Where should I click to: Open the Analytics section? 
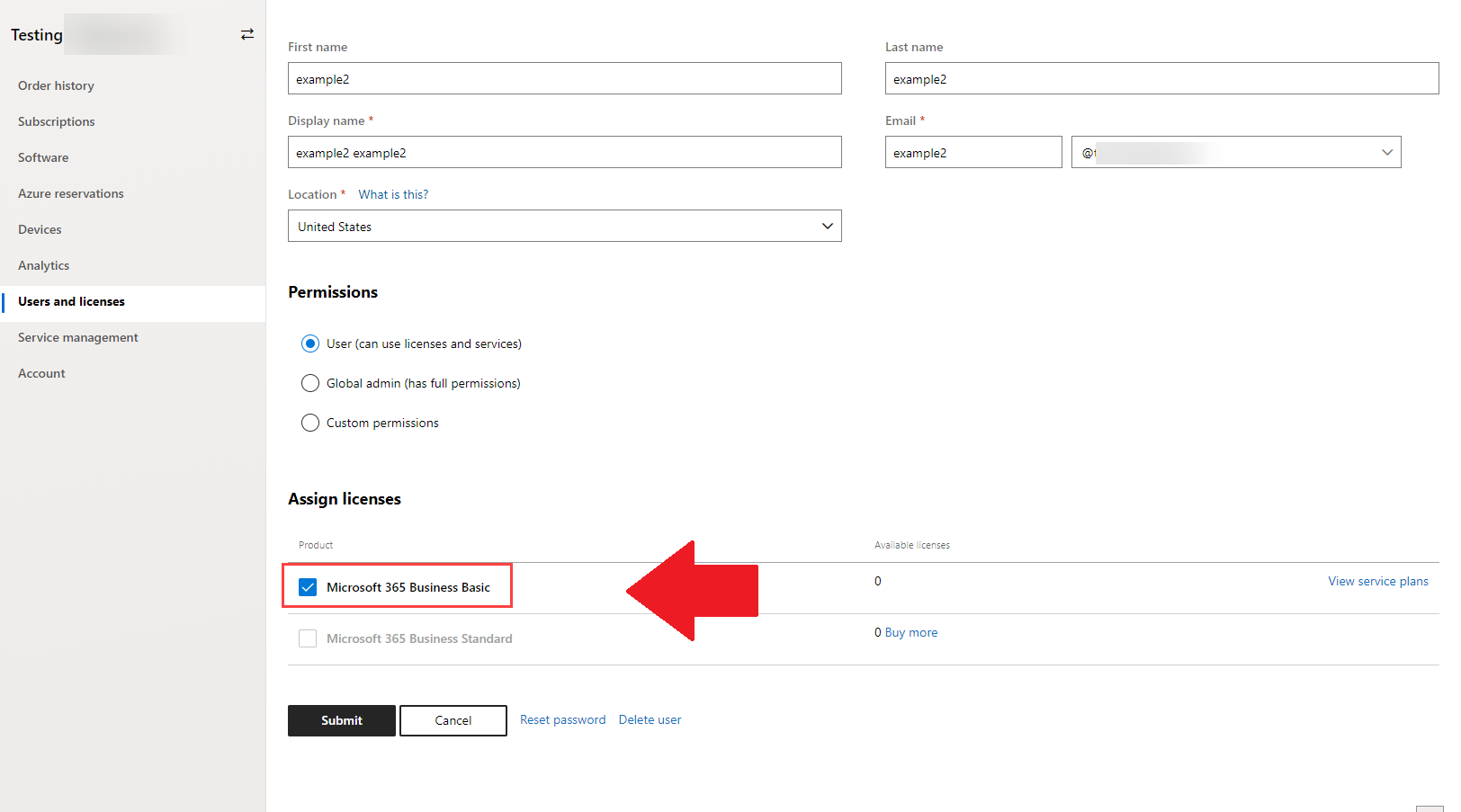coord(44,265)
